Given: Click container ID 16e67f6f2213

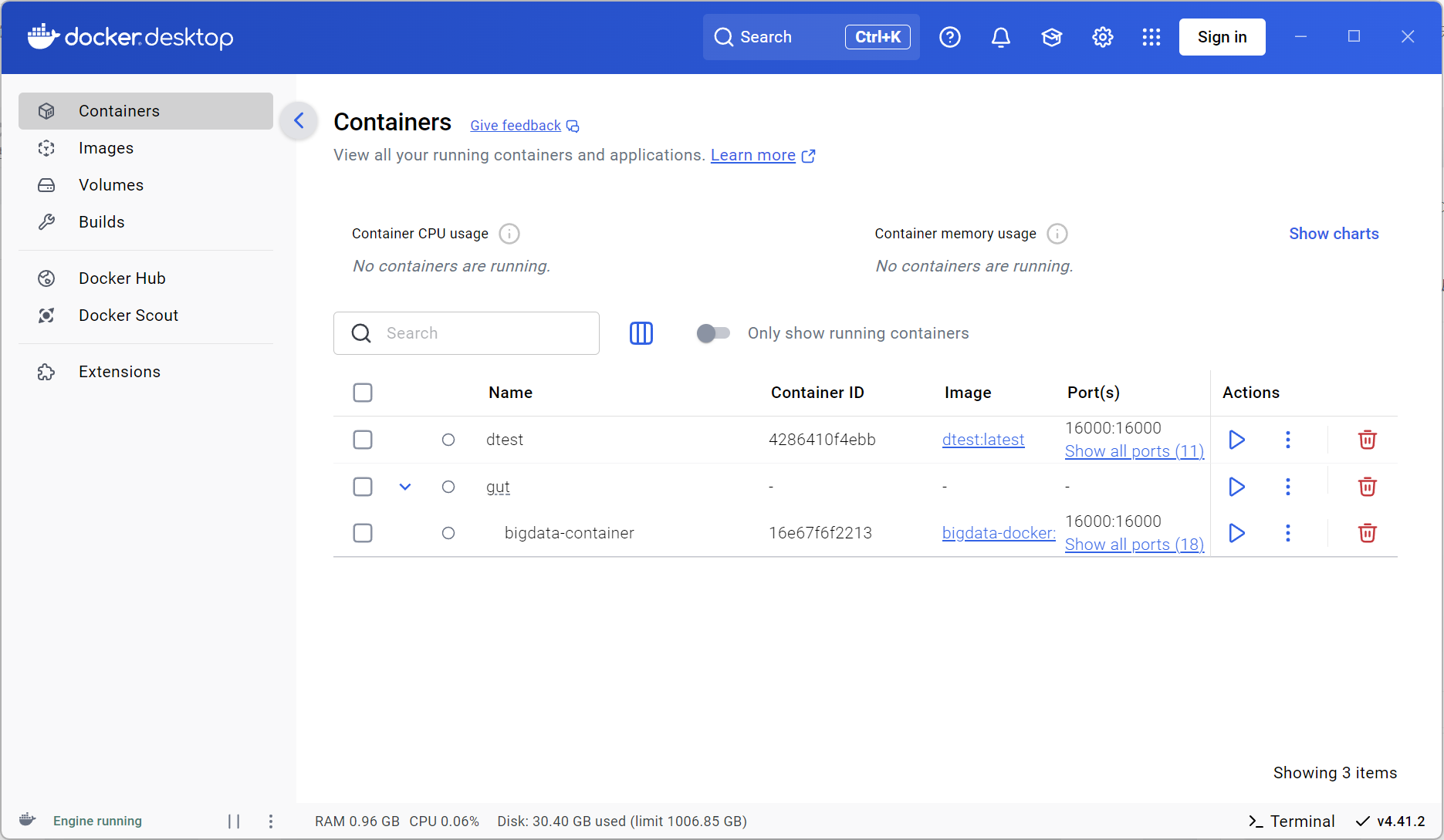Looking at the screenshot, I should click(x=820, y=533).
